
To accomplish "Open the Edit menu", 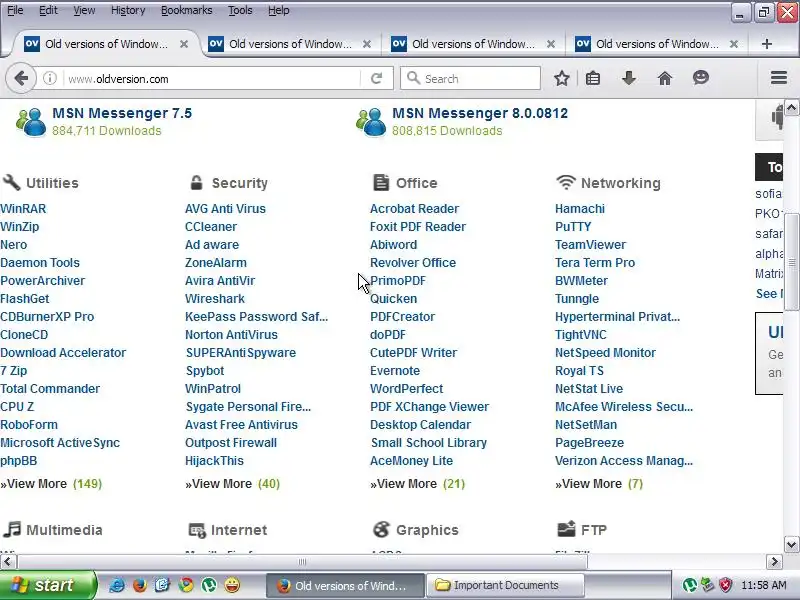I will pyautogui.click(x=48, y=10).
